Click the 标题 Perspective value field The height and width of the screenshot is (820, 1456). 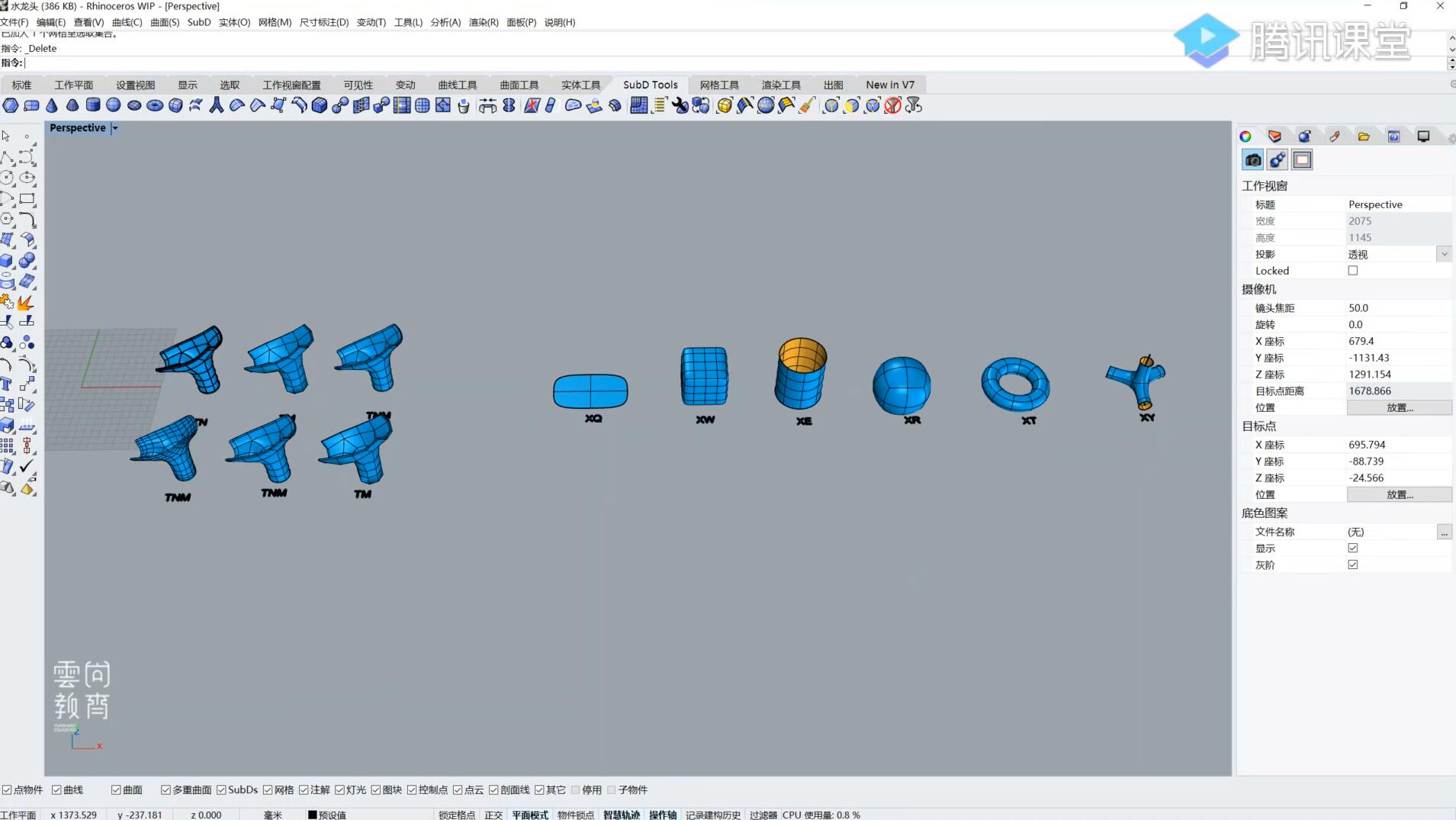pyautogui.click(x=1399, y=204)
